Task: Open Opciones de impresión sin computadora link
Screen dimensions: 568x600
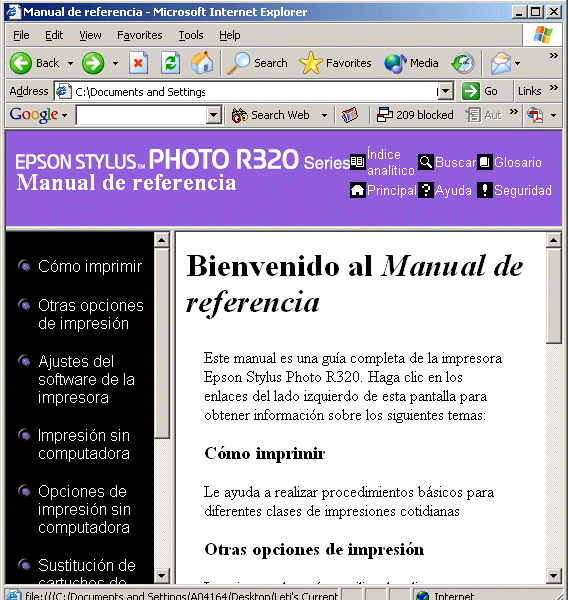Action: tap(84, 509)
